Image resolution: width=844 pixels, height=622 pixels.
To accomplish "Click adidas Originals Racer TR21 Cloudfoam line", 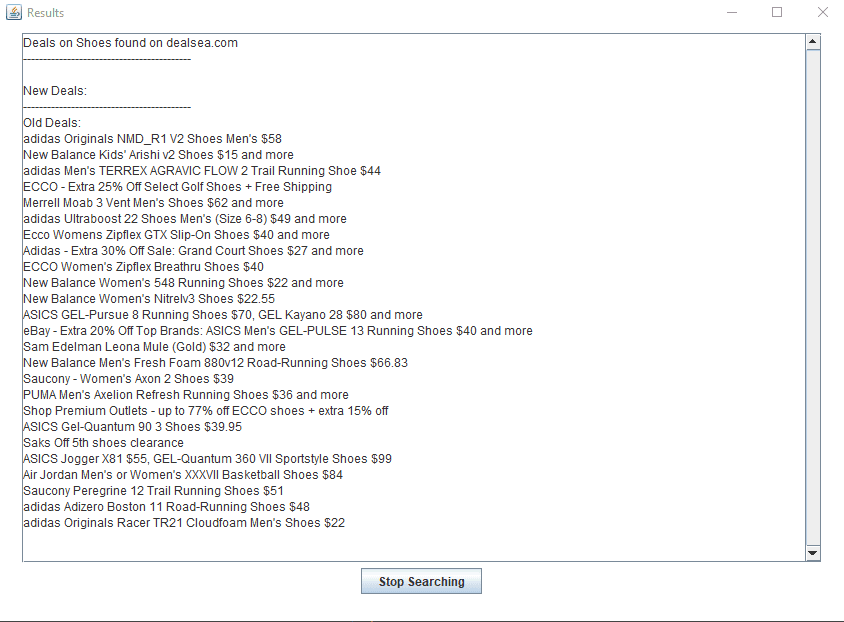I will coord(184,523).
